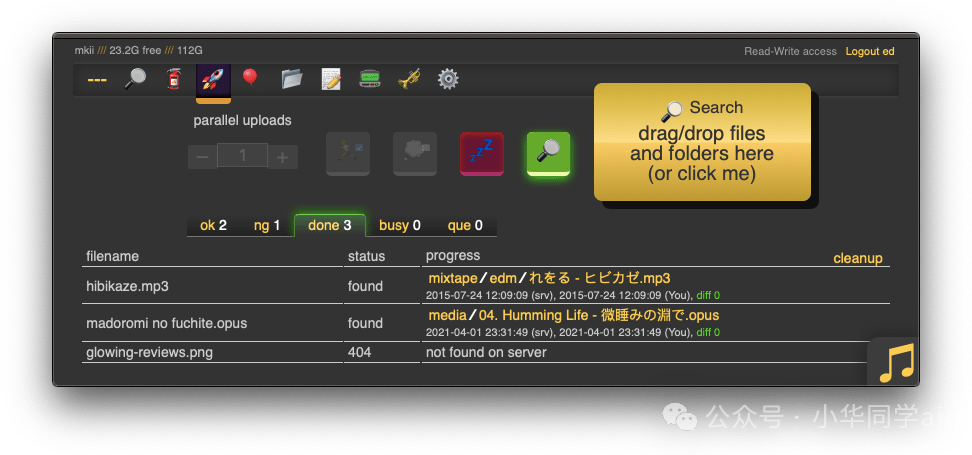Screen dimensions: 972x455
Task: Open the green pager message tab
Action: point(369,79)
